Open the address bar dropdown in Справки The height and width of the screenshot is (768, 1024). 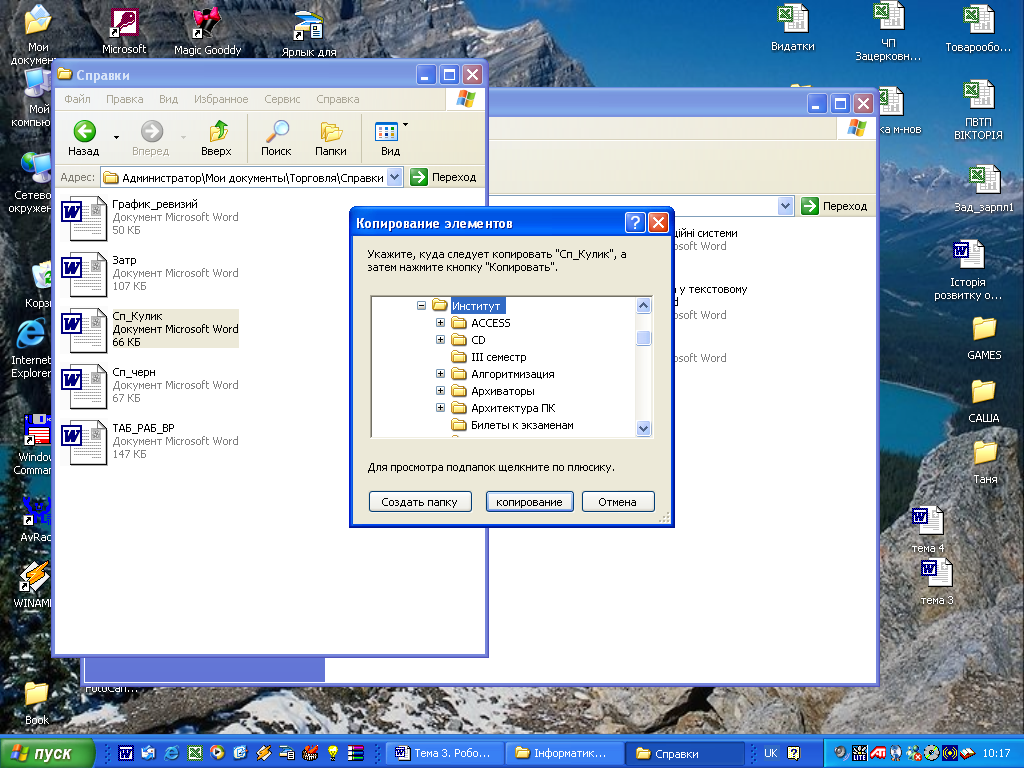(x=394, y=177)
